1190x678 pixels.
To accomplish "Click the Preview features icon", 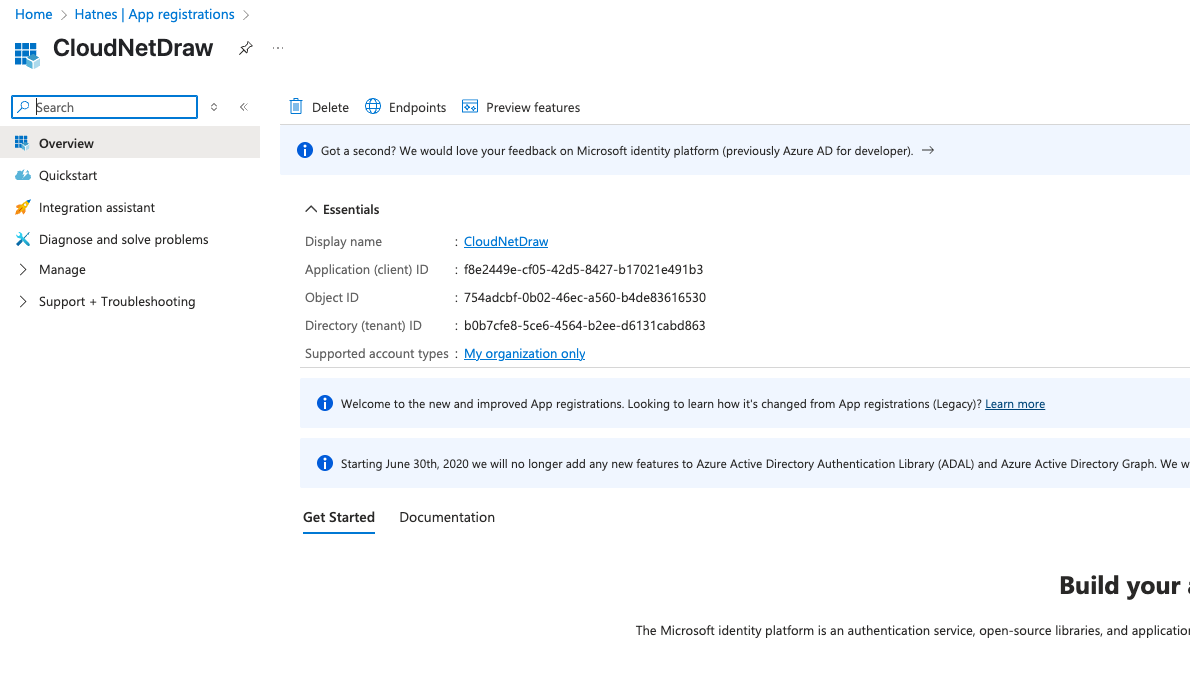I will [x=470, y=107].
